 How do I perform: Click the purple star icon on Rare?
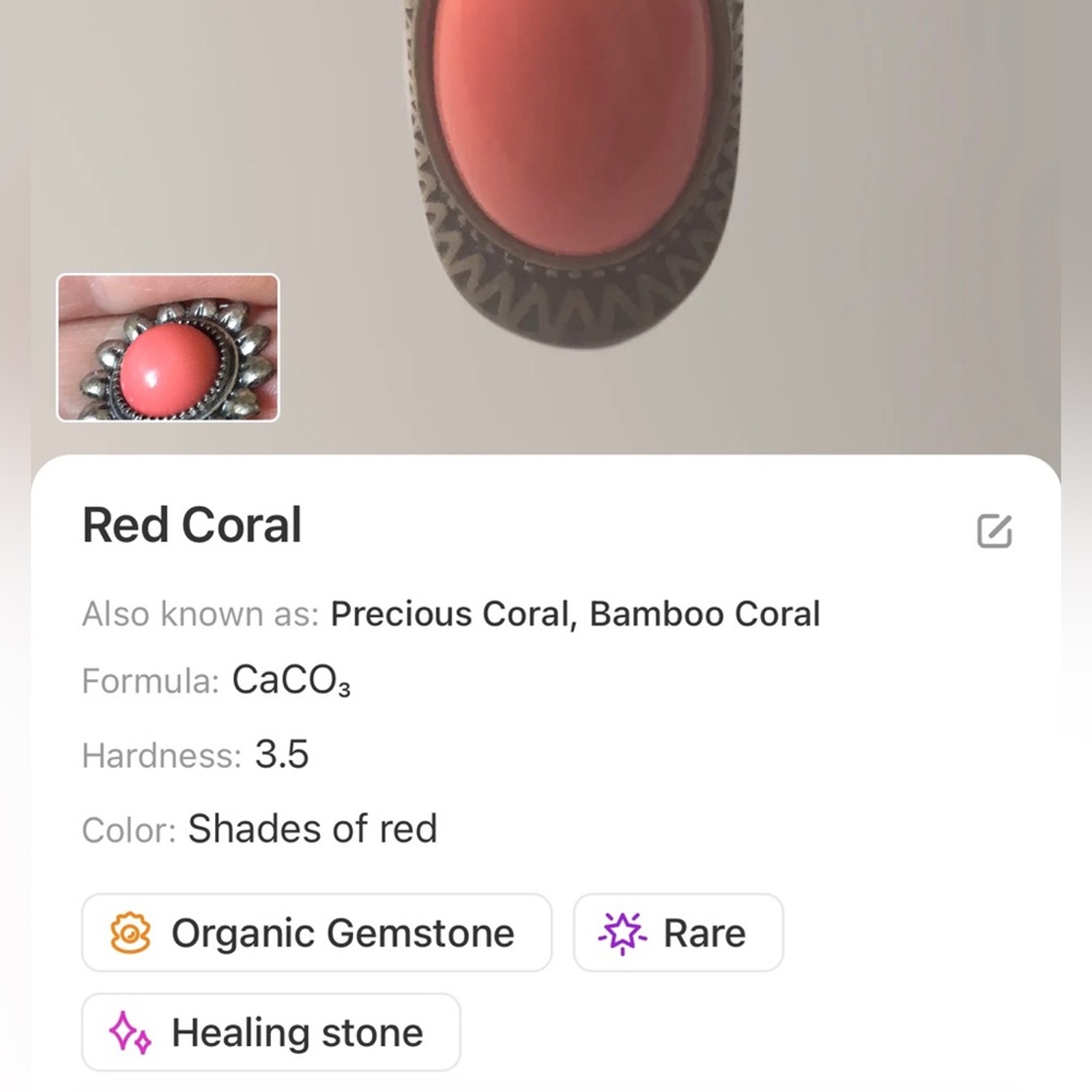click(622, 932)
